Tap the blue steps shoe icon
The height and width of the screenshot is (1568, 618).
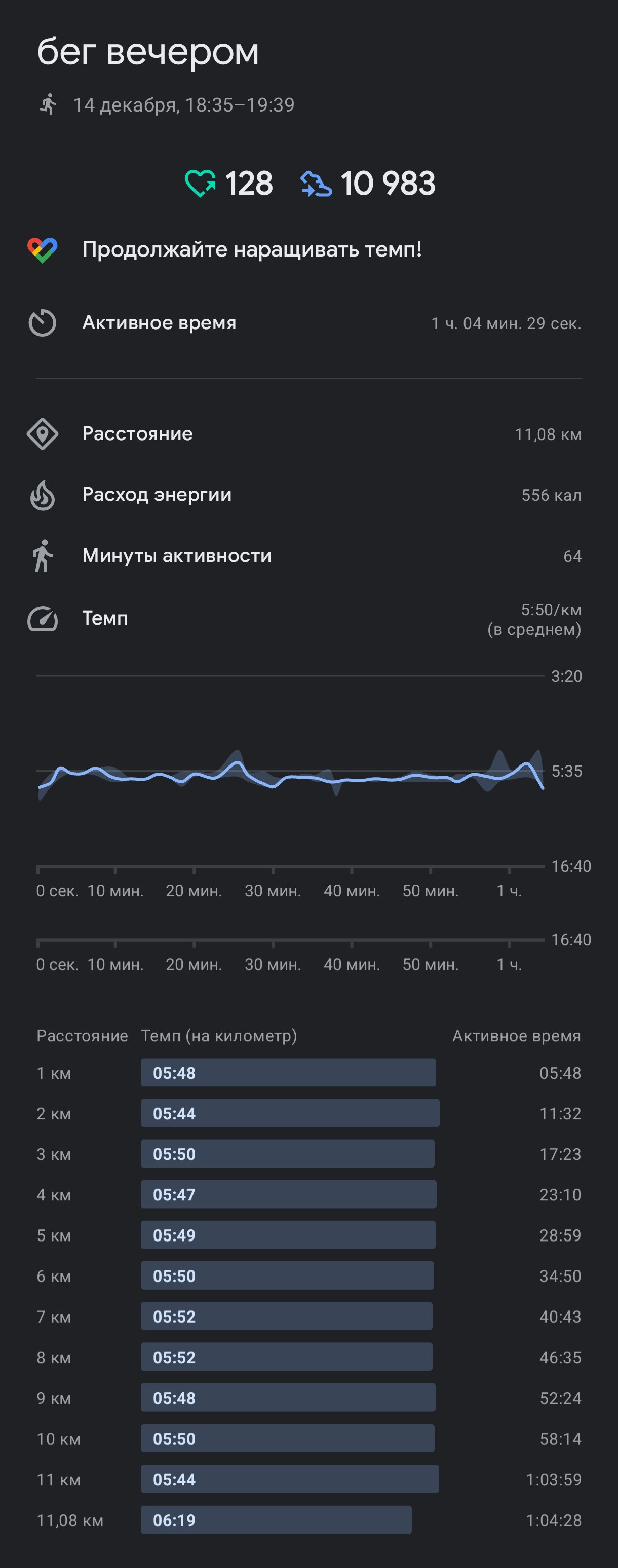click(x=316, y=184)
